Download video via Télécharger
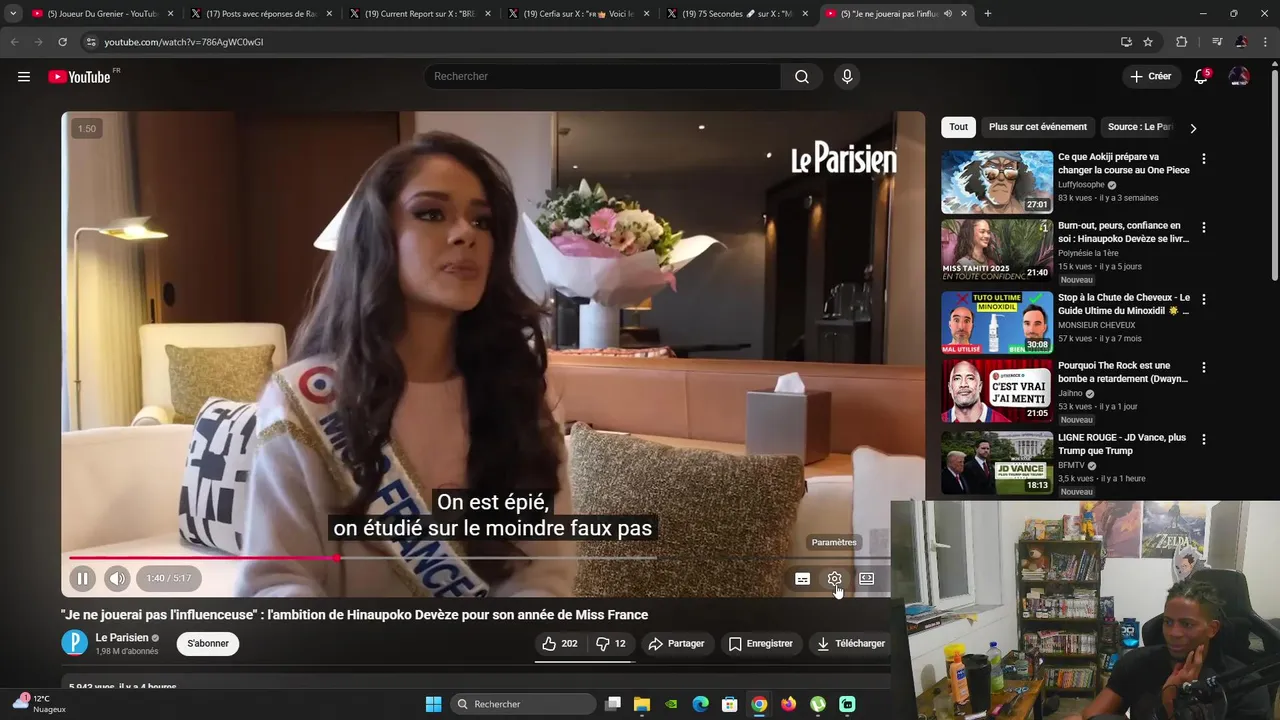 tap(851, 644)
